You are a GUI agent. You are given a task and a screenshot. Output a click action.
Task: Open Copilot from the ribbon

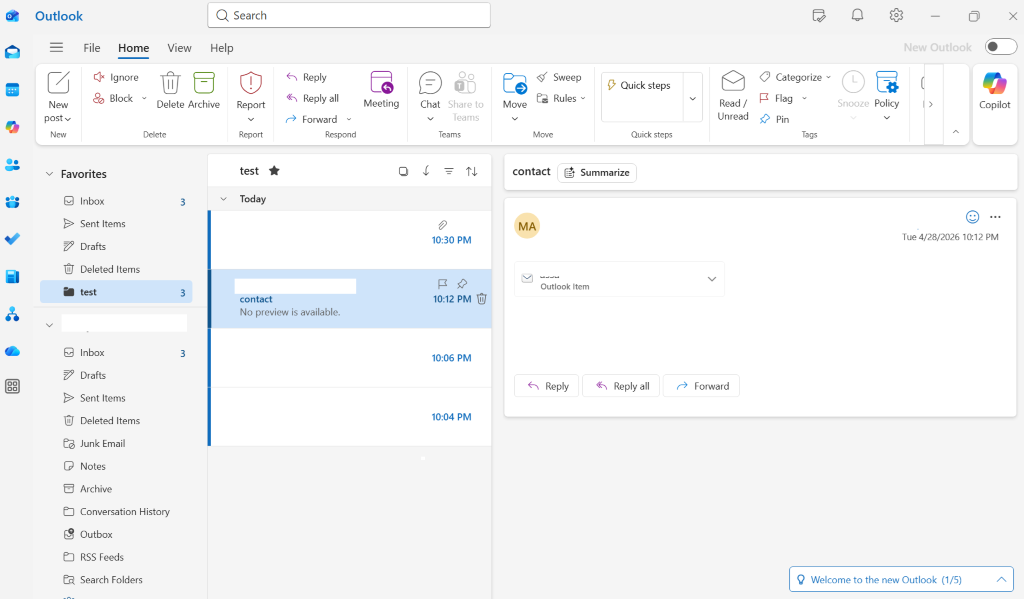pyautogui.click(x=995, y=90)
